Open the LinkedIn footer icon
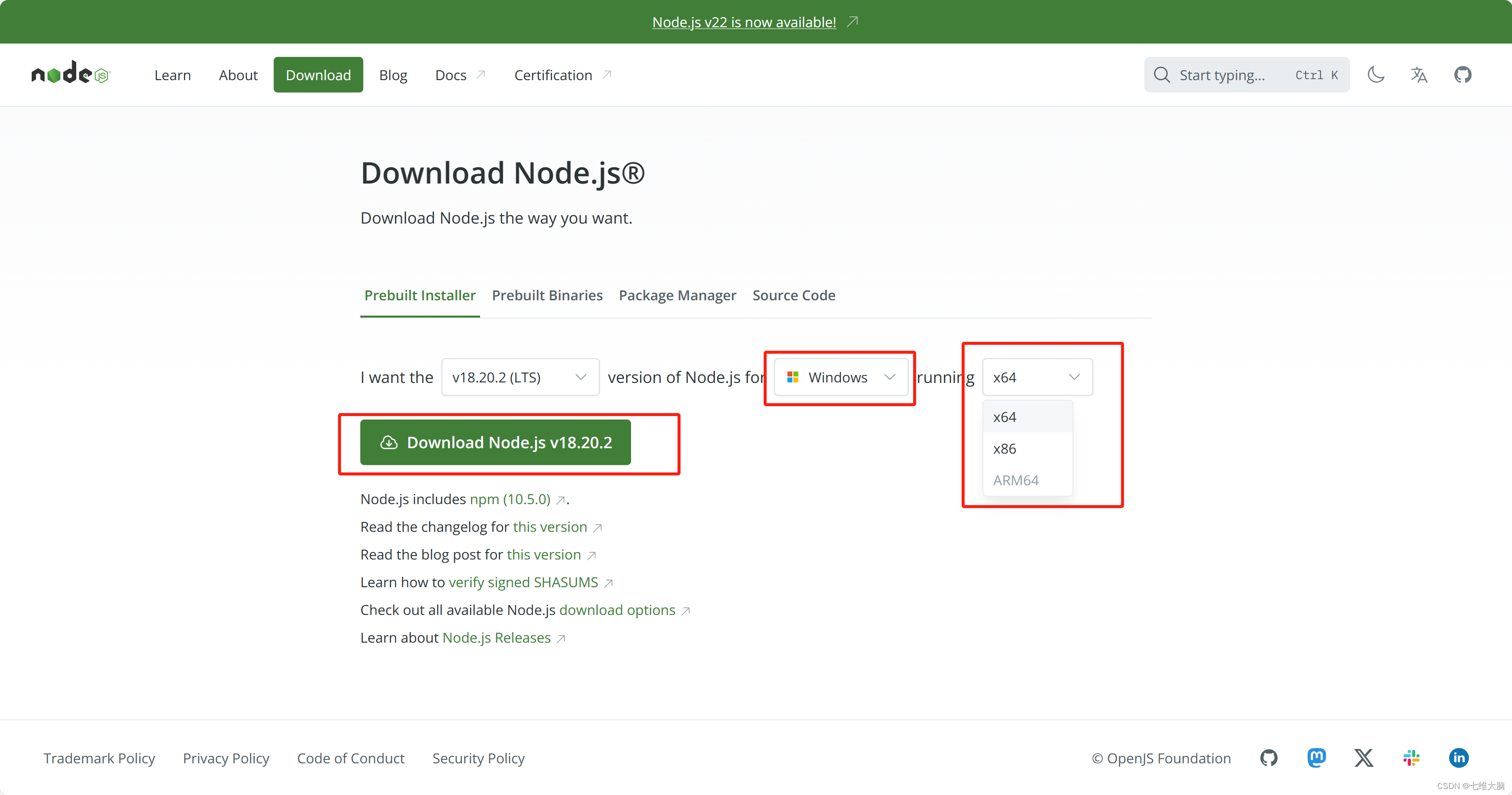 (1459, 757)
